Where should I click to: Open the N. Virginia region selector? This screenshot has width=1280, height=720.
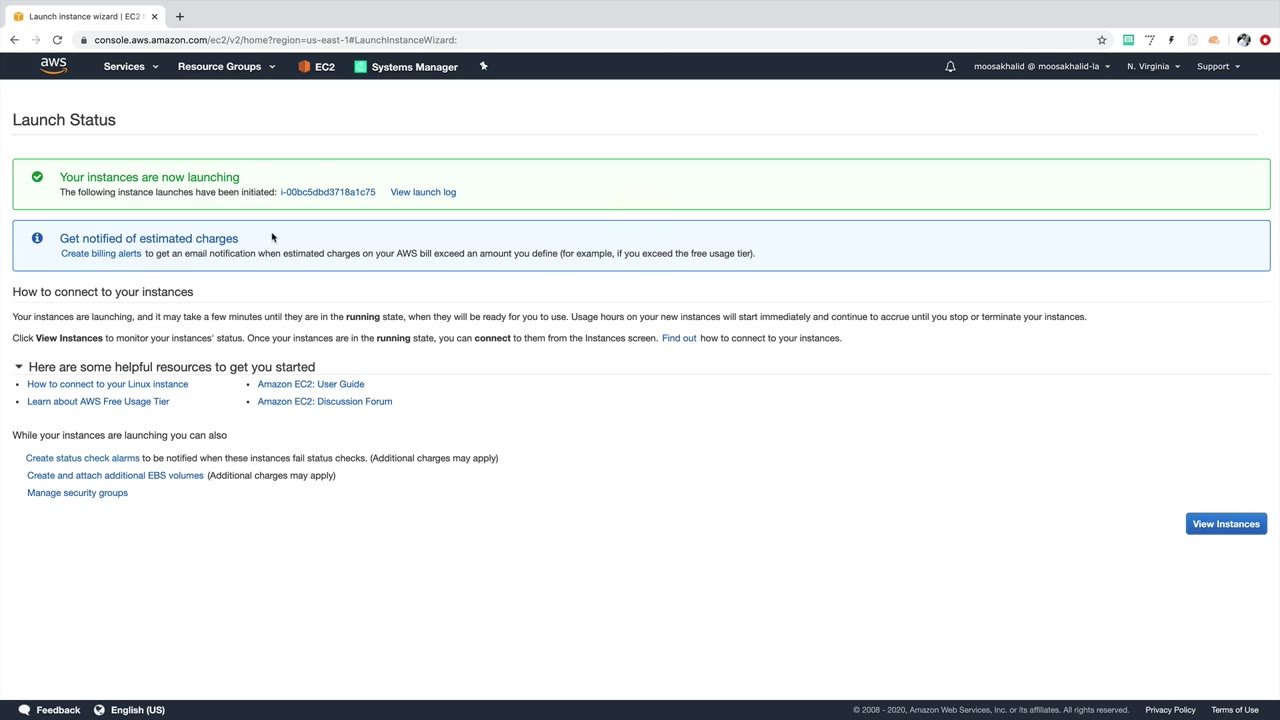pyautogui.click(x=1153, y=67)
